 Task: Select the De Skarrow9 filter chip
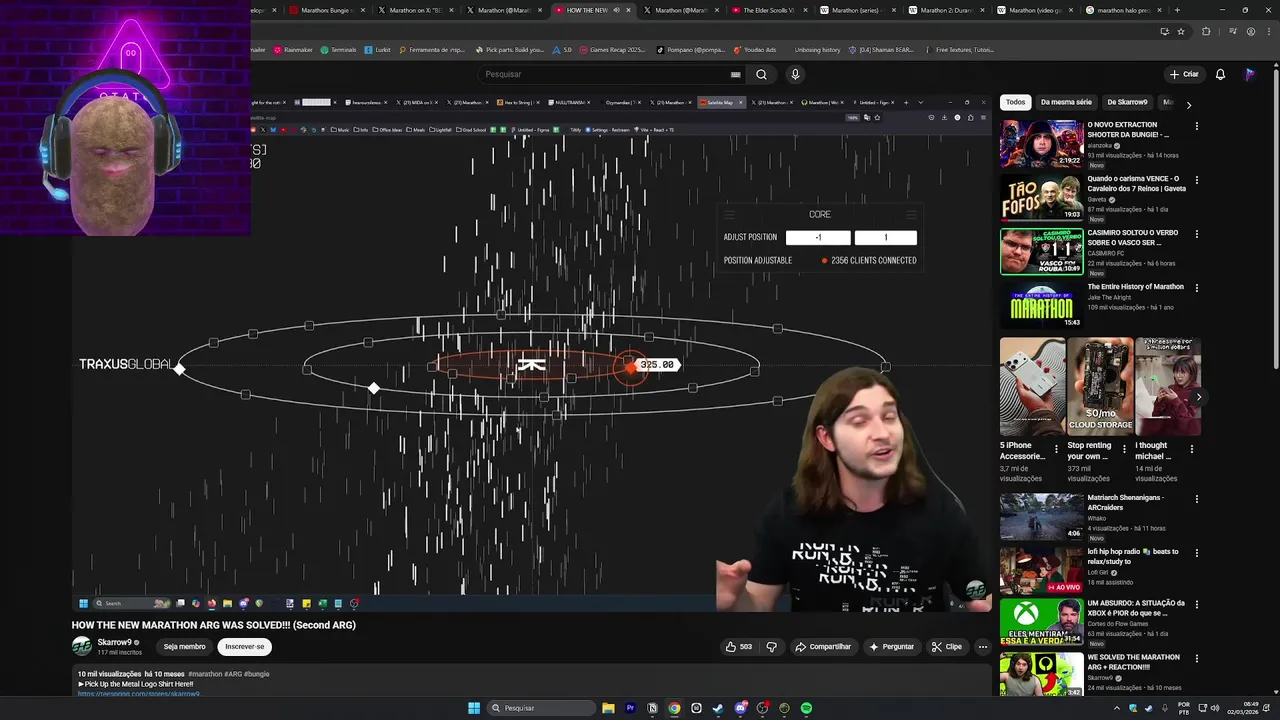pyautogui.click(x=1127, y=102)
